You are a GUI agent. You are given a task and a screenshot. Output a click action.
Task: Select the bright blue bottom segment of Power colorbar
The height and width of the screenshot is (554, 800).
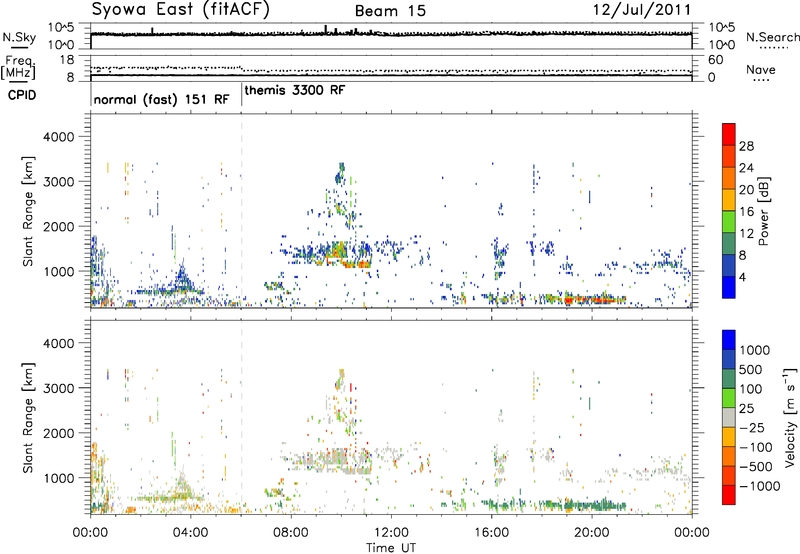tap(729, 288)
